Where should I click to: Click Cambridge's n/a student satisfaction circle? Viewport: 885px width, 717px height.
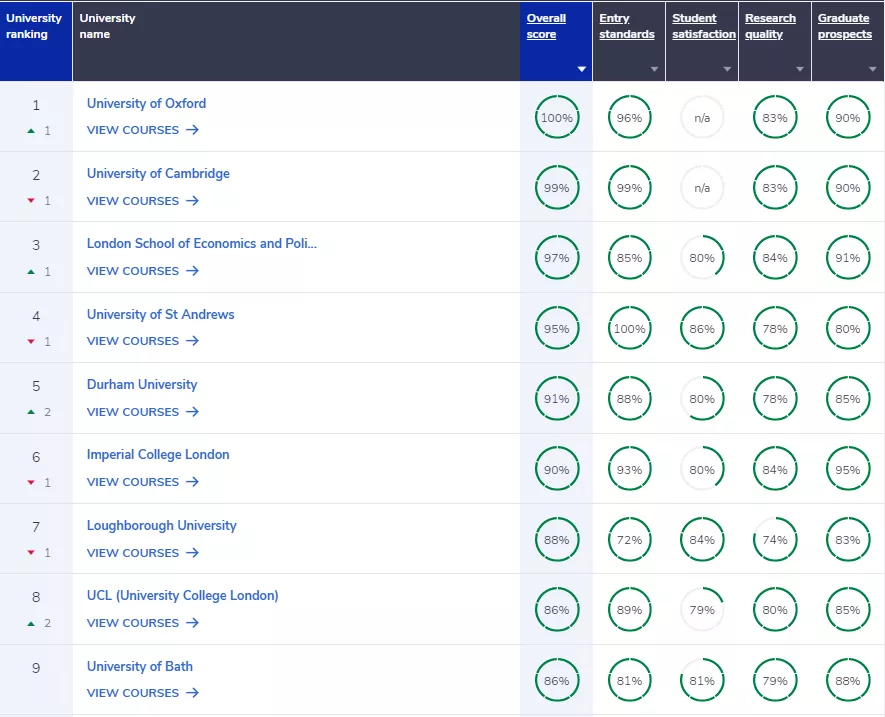click(x=702, y=188)
